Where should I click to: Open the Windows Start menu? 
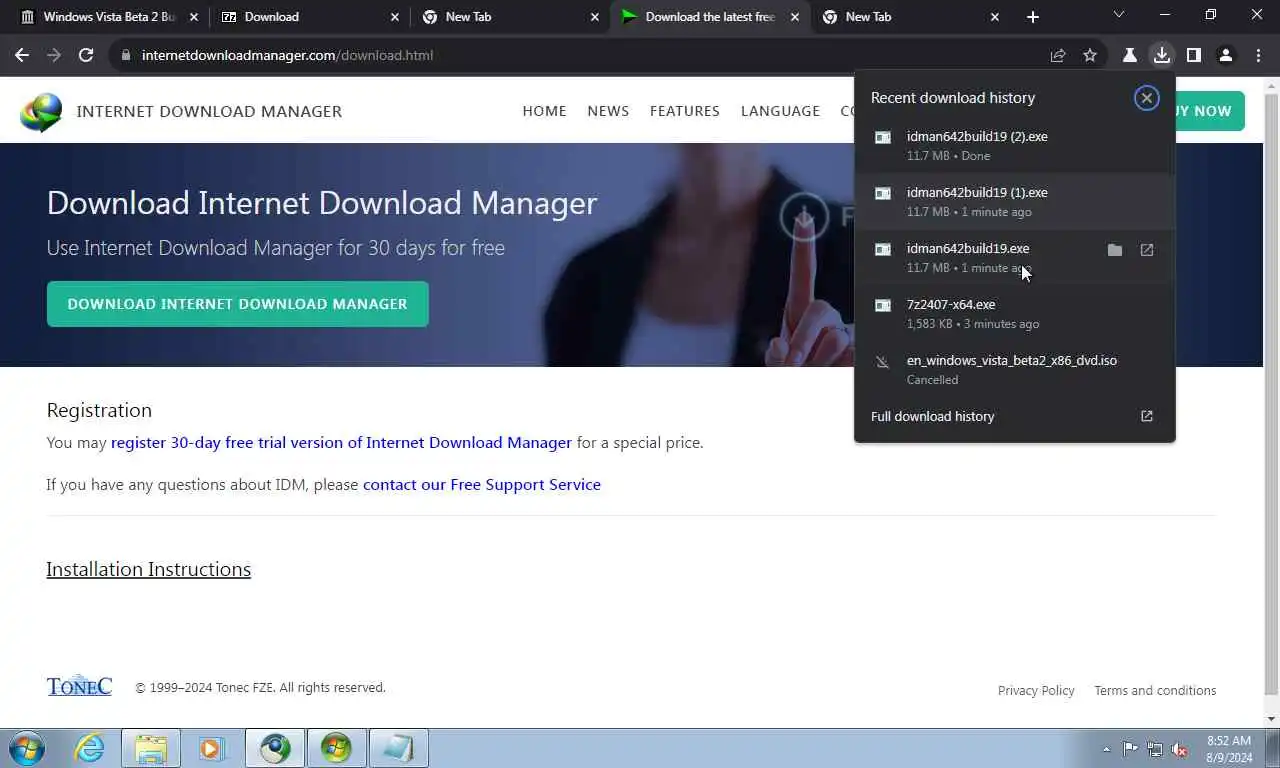pyautogui.click(x=26, y=748)
